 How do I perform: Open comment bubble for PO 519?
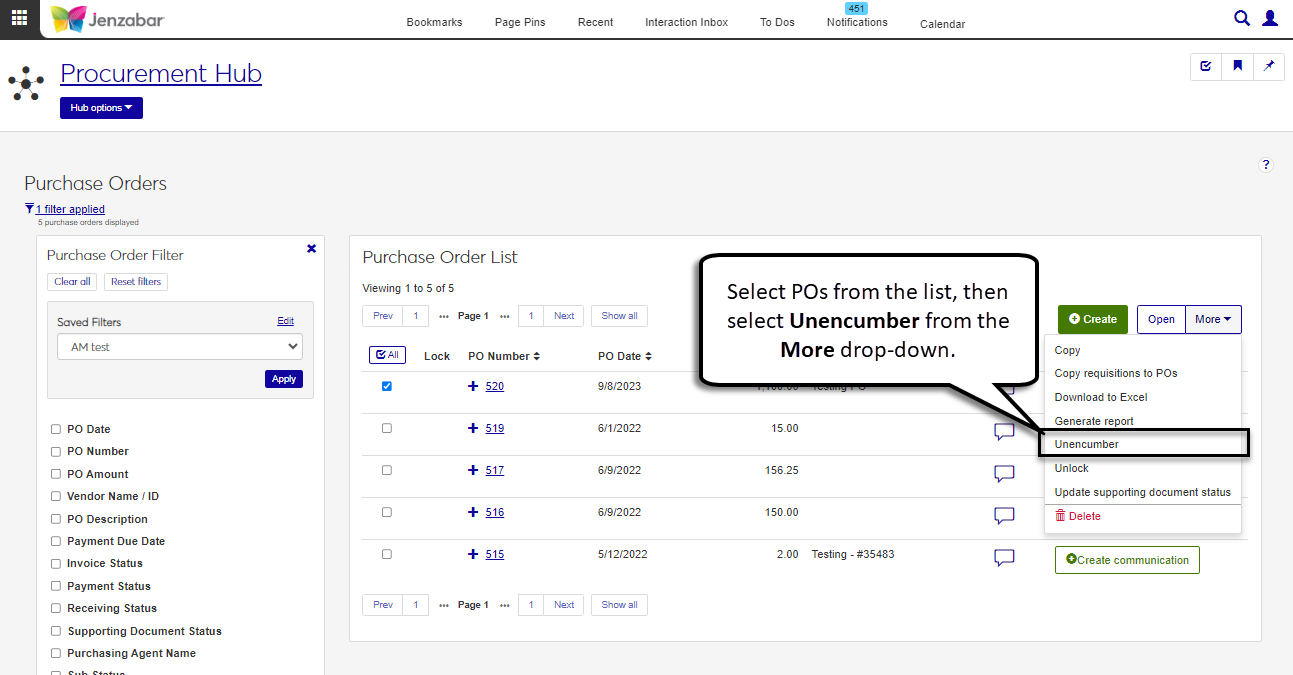pos(1004,432)
